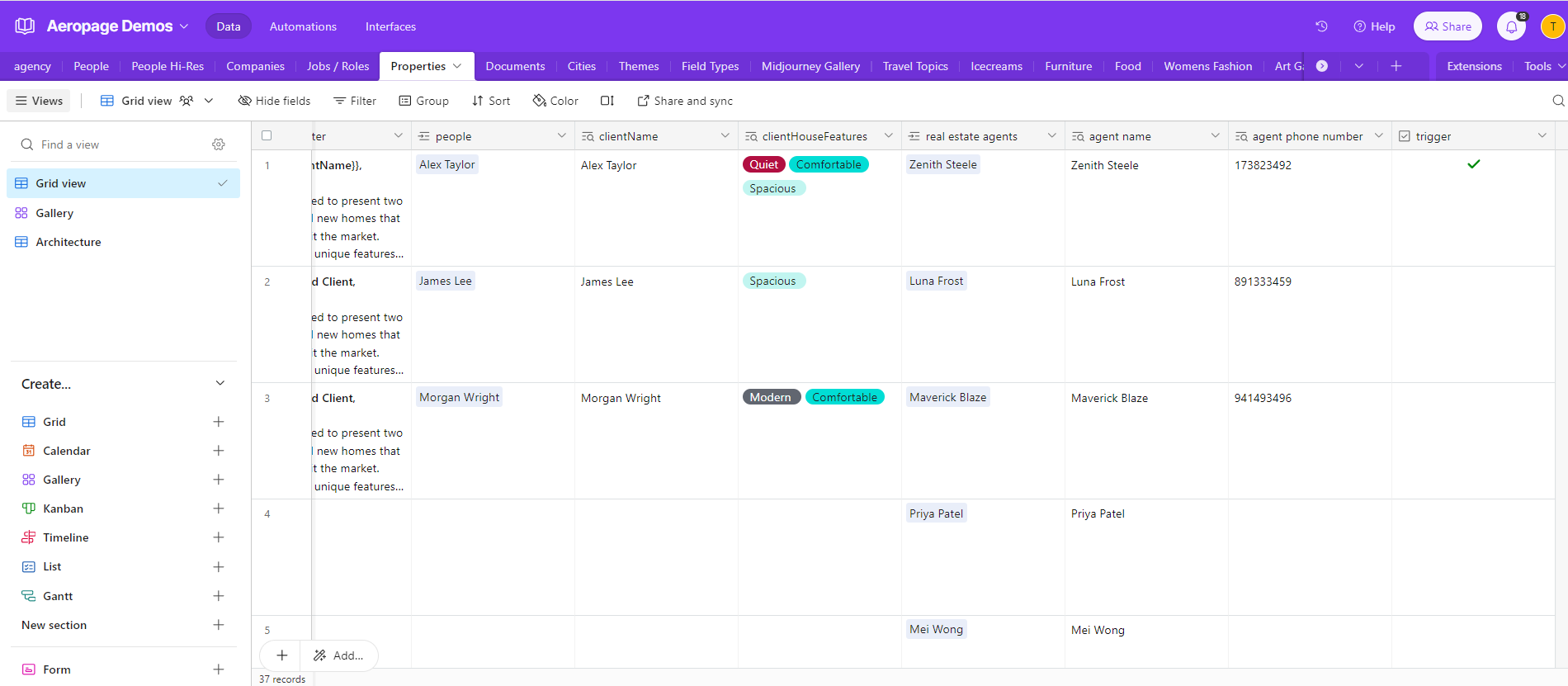Click the Group button

click(424, 101)
